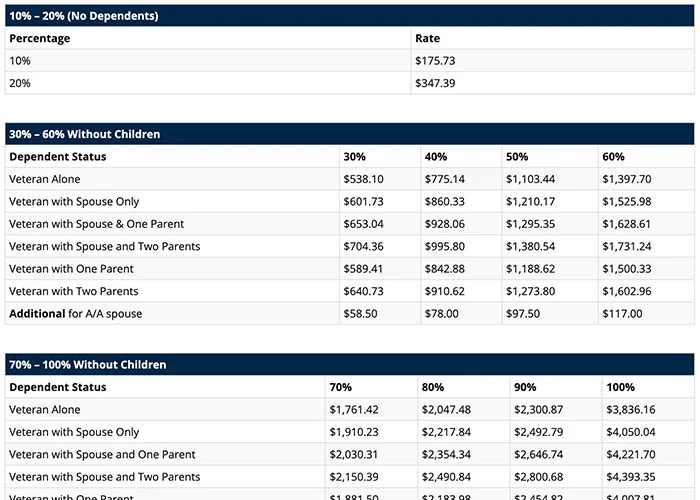This screenshot has height=500, width=700.
Task: Click the $860.33 Veteran with Spouse Only value
Action: tap(446, 202)
